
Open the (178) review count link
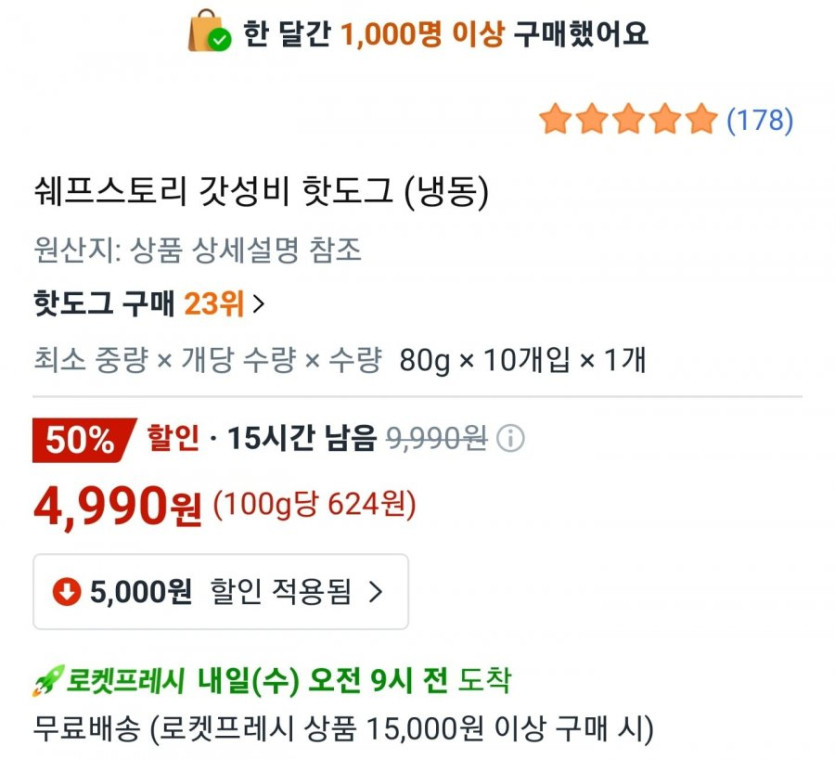click(759, 121)
